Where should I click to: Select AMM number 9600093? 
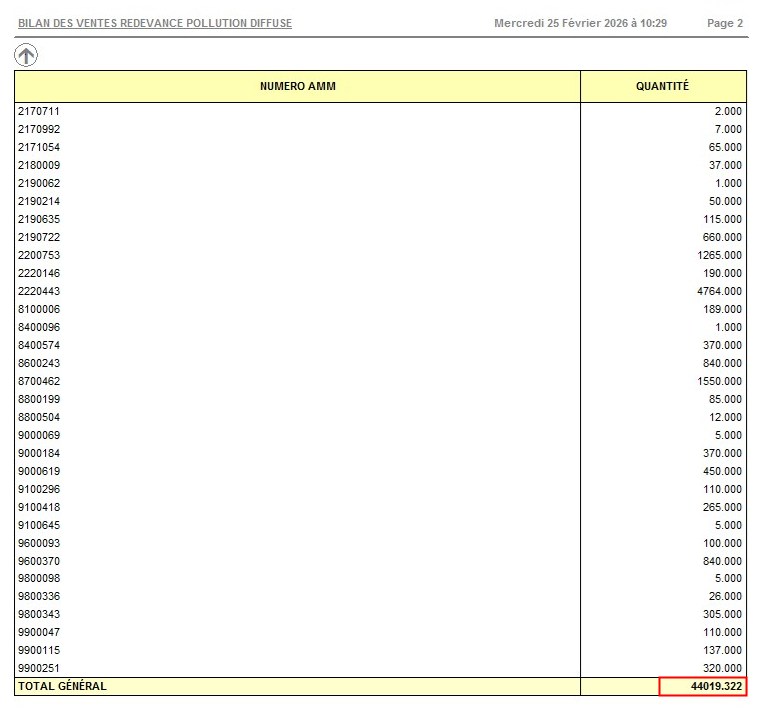point(39,543)
